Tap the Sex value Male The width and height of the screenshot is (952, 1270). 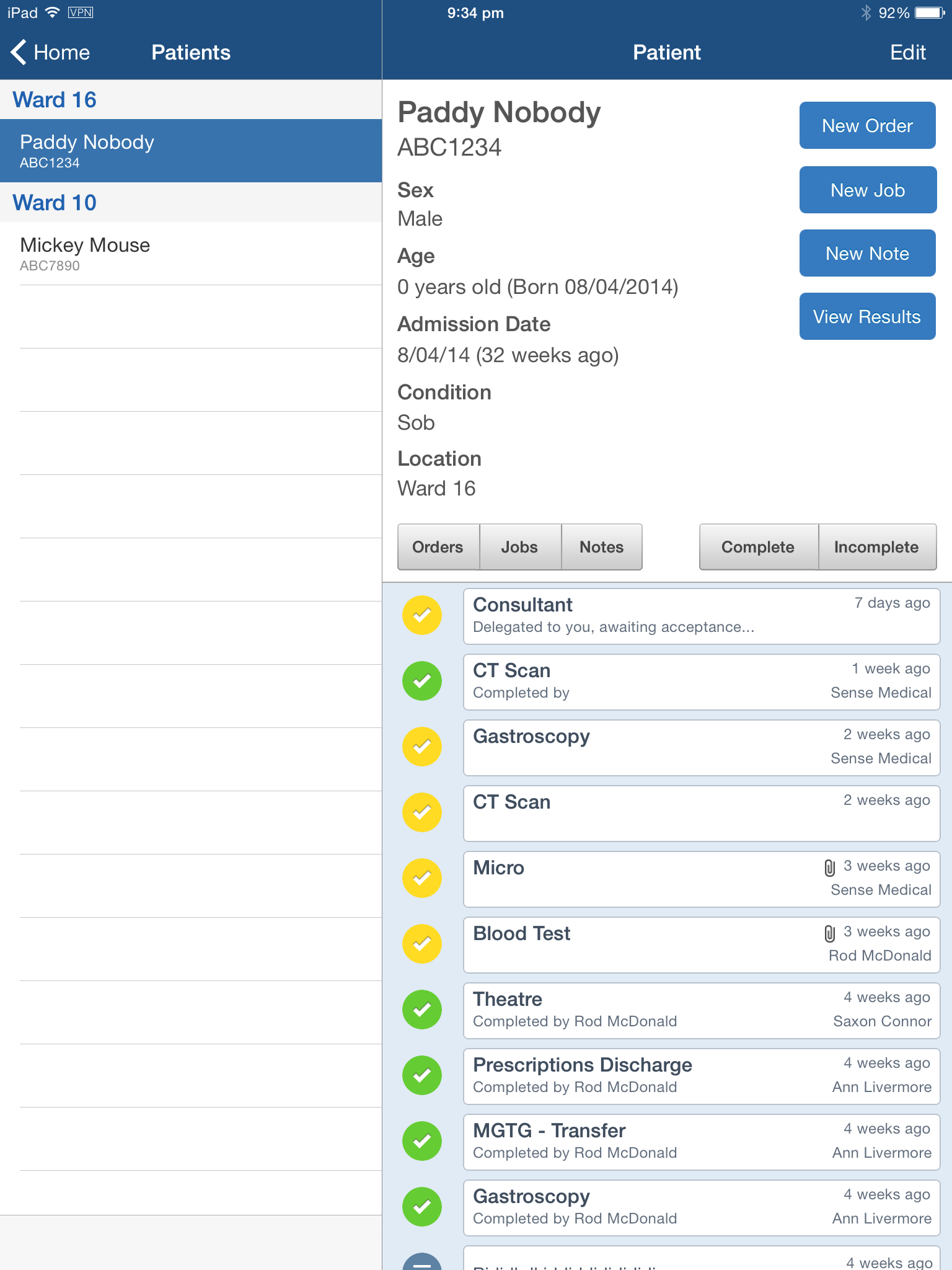click(420, 219)
